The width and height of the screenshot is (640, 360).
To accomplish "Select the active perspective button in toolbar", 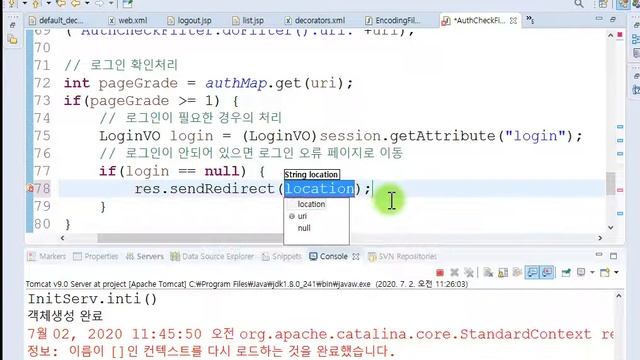I will click(623, 4).
